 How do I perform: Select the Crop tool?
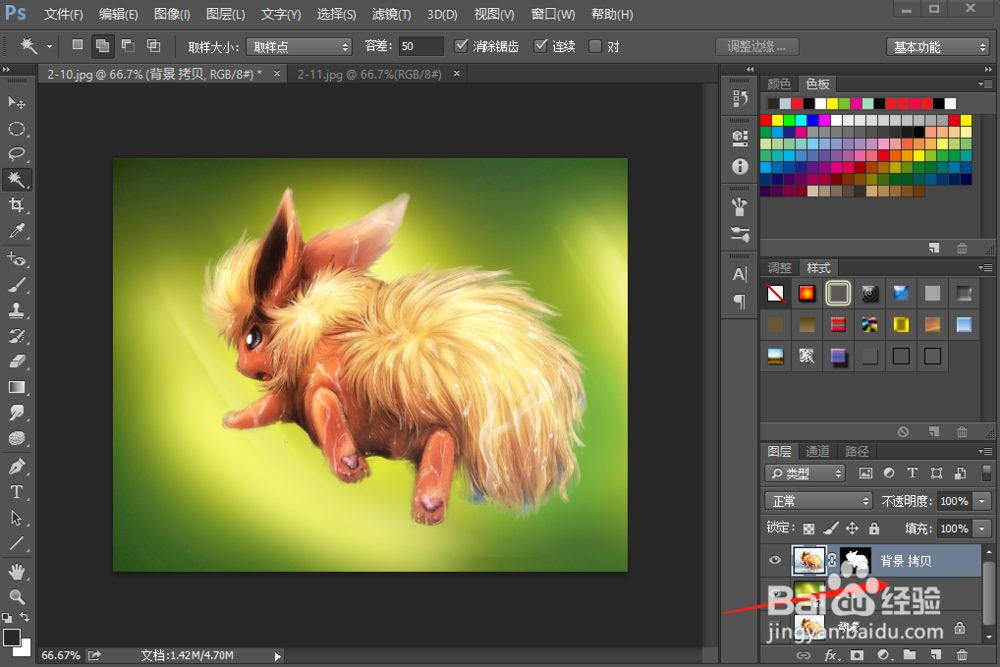17,205
